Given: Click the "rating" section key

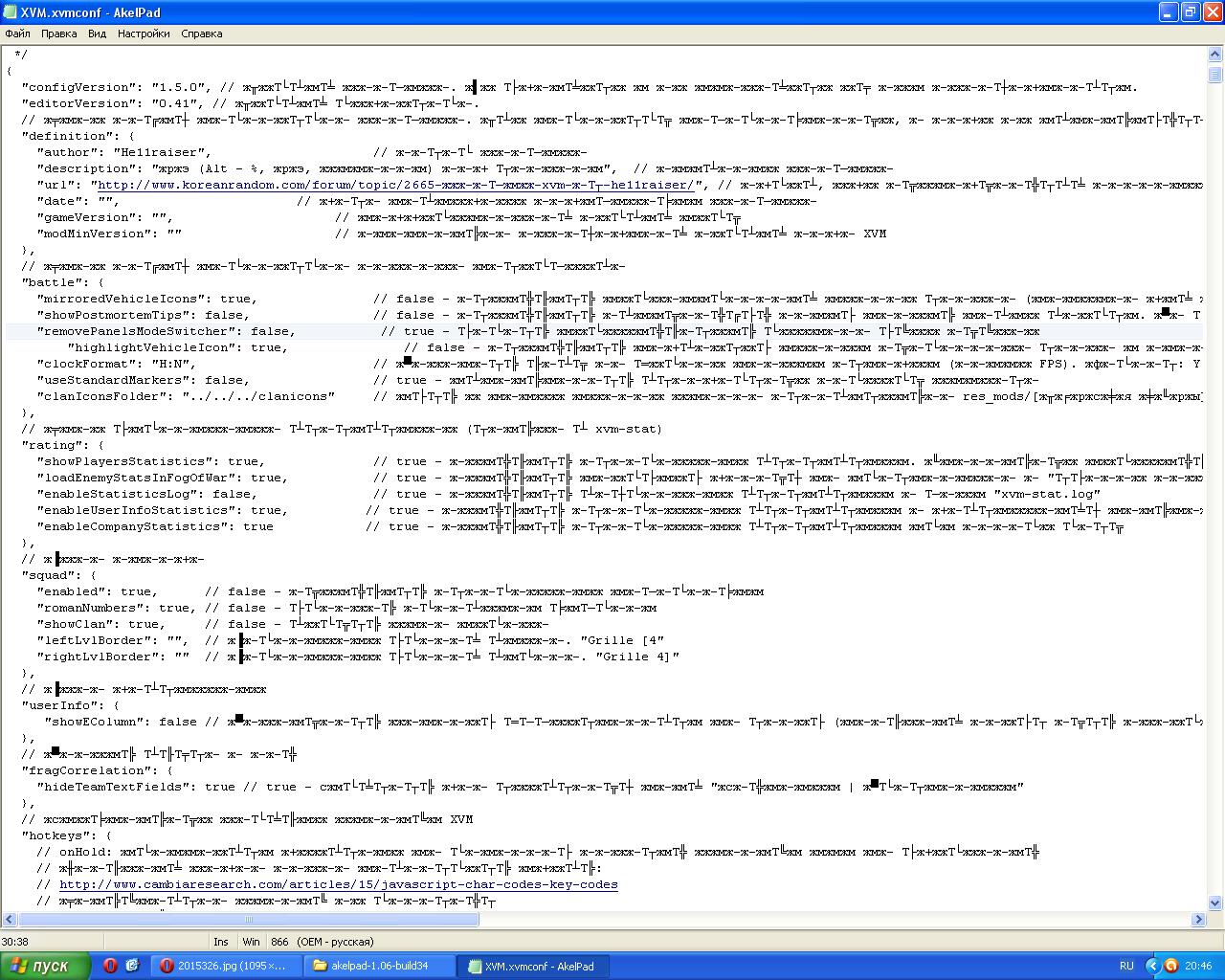Looking at the screenshot, I should click(x=52, y=445).
